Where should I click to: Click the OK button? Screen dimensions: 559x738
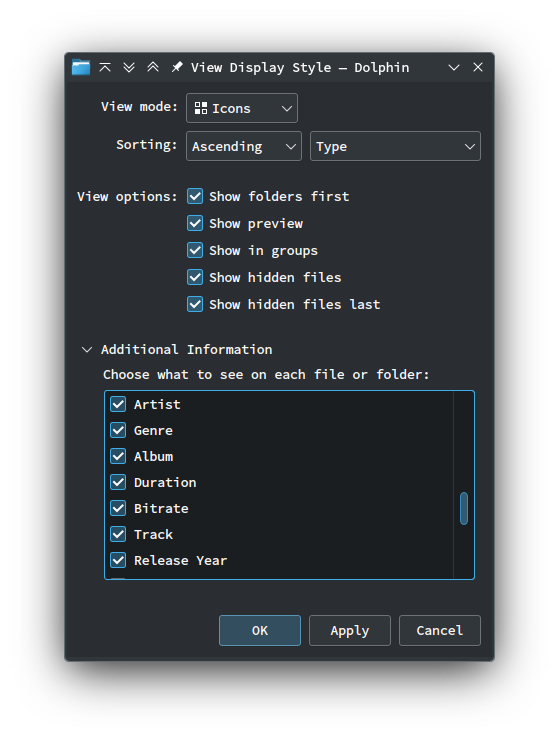(x=260, y=631)
